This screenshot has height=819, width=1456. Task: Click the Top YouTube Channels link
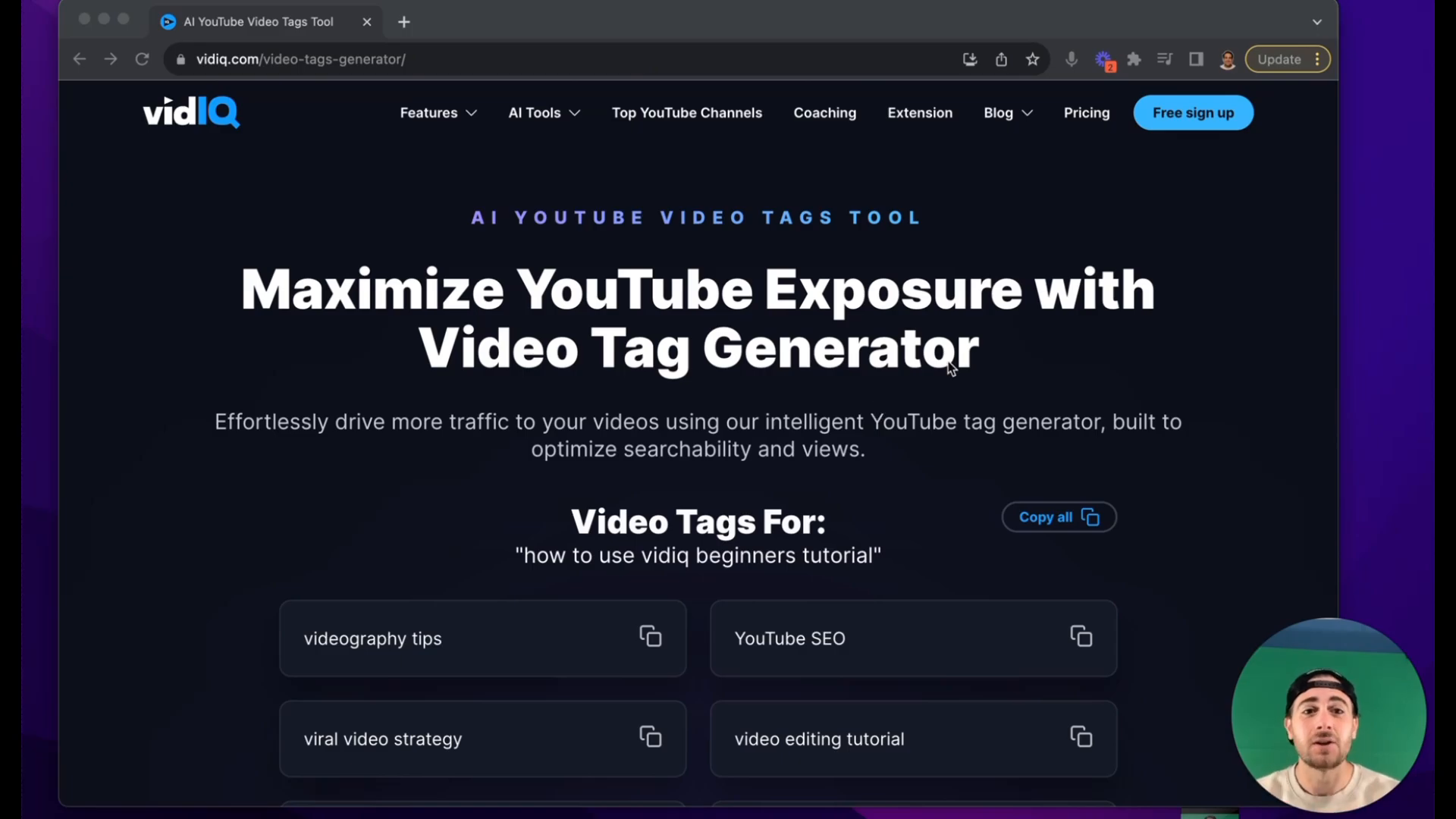click(x=687, y=112)
